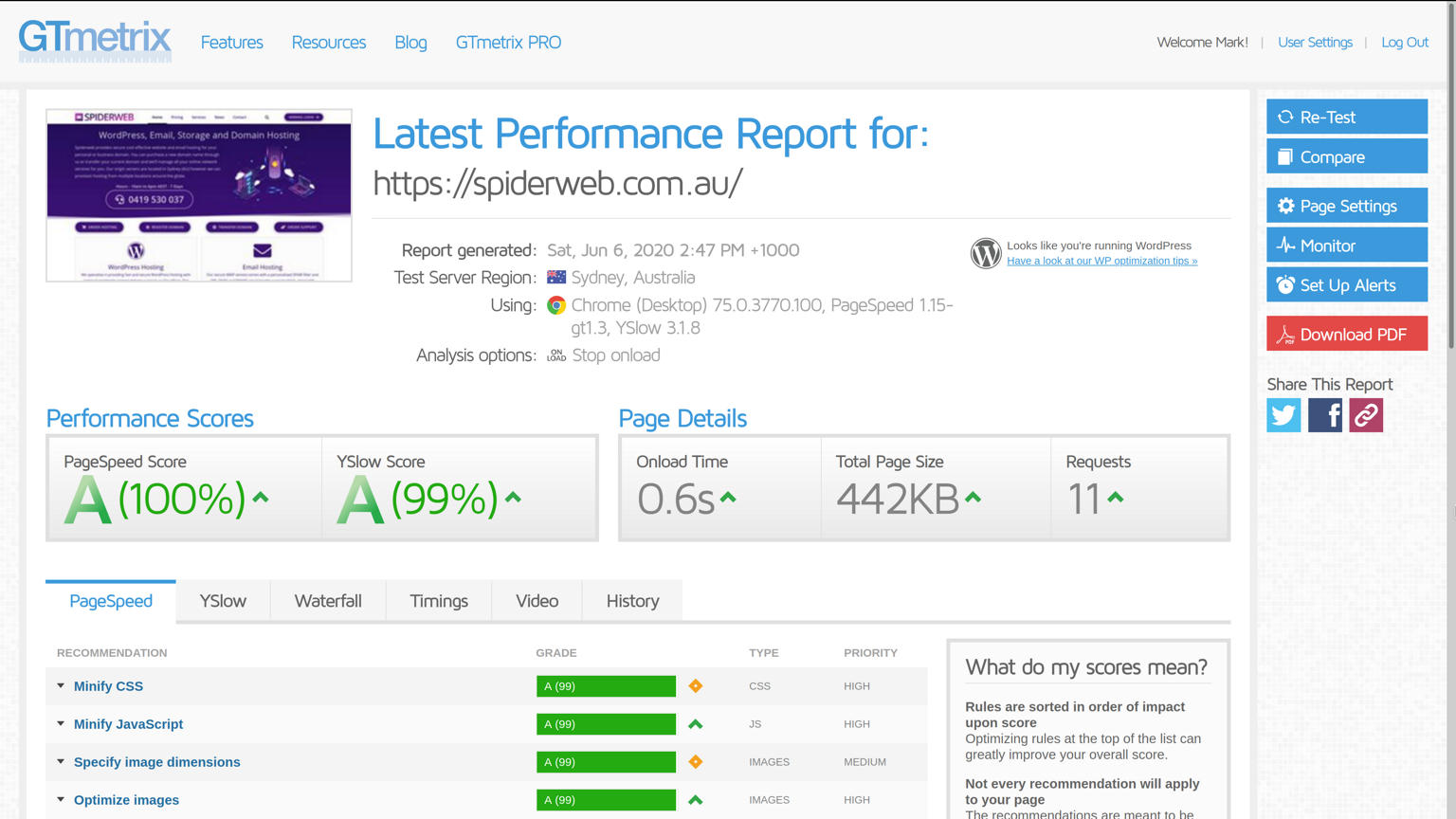
Task: Click Specify image dimensions link
Action: tap(156, 762)
